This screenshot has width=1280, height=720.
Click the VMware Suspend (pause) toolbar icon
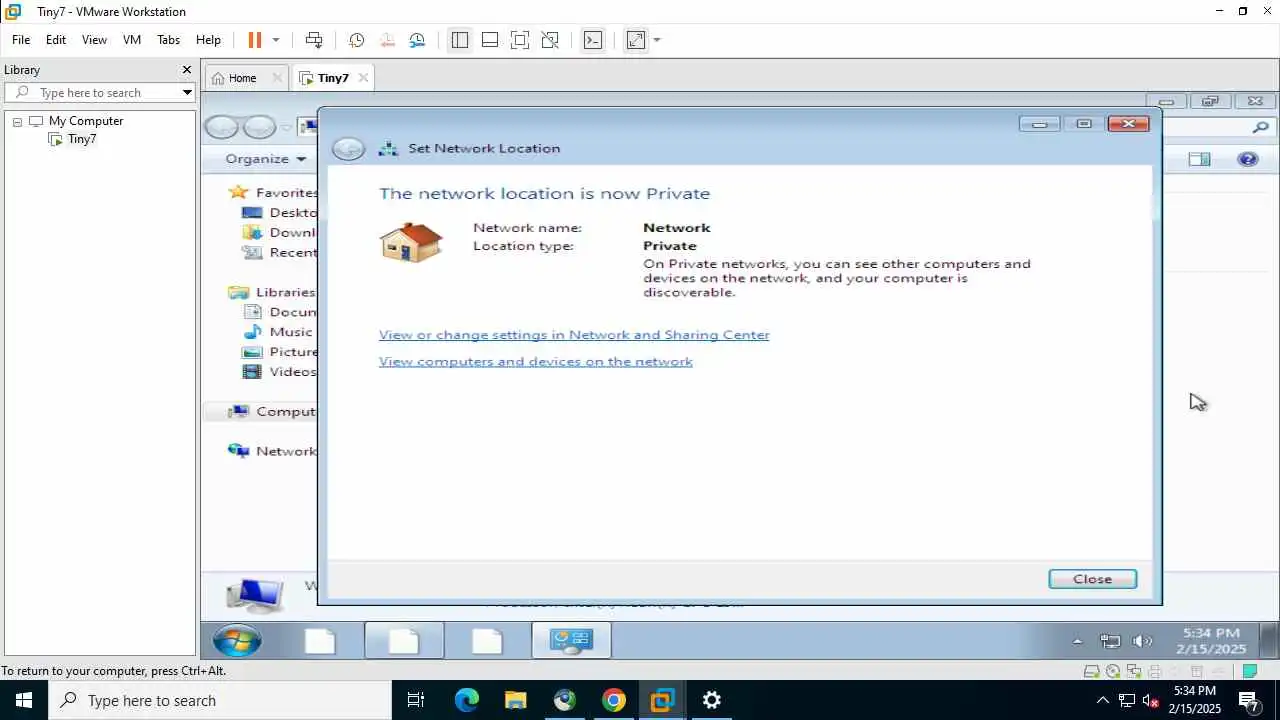[x=254, y=40]
